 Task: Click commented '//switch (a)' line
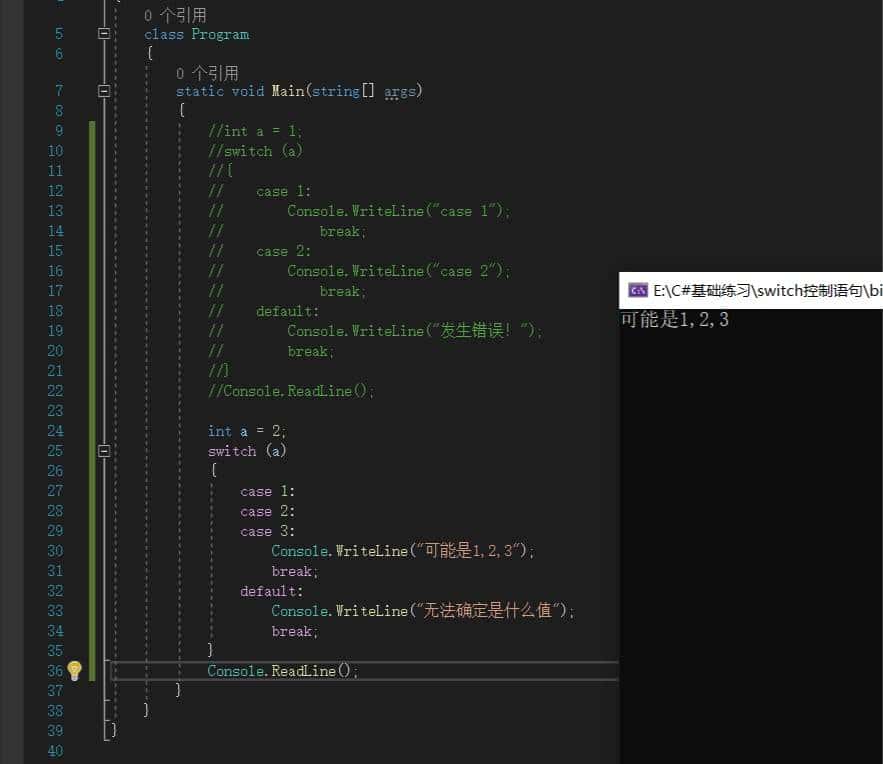pos(255,151)
